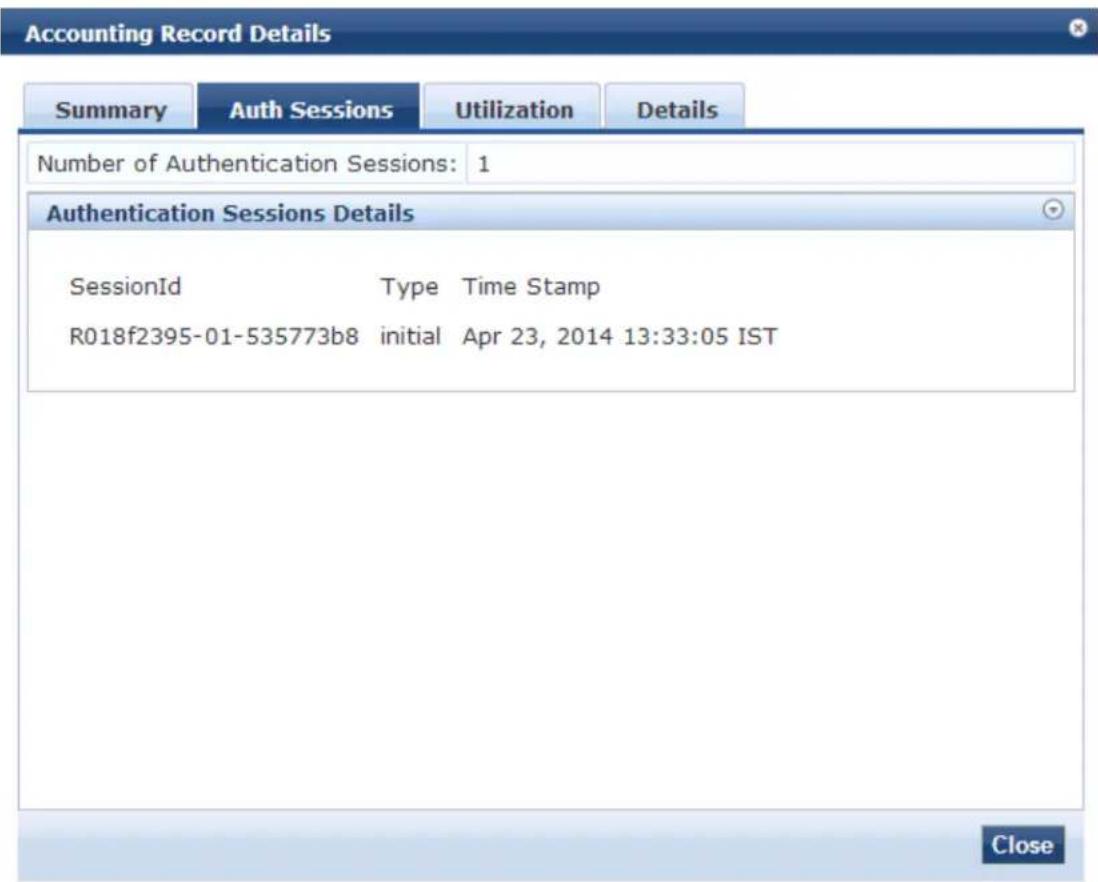This screenshot has width=1098, height=882.
Task: Click the SessionId column header
Action: pyautogui.click(x=125, y=286)
